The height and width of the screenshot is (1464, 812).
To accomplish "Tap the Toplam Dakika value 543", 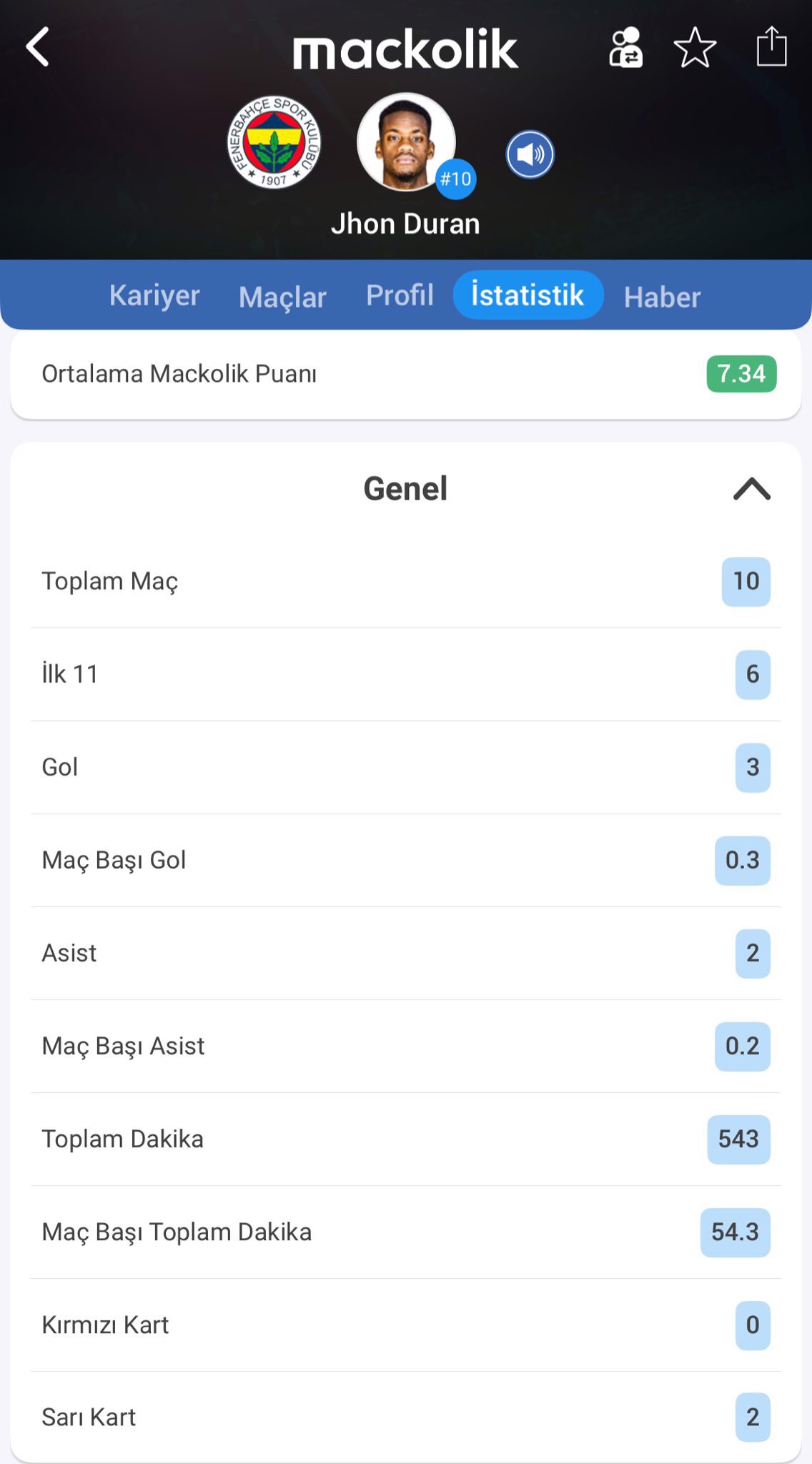I will pos(738,1139).
